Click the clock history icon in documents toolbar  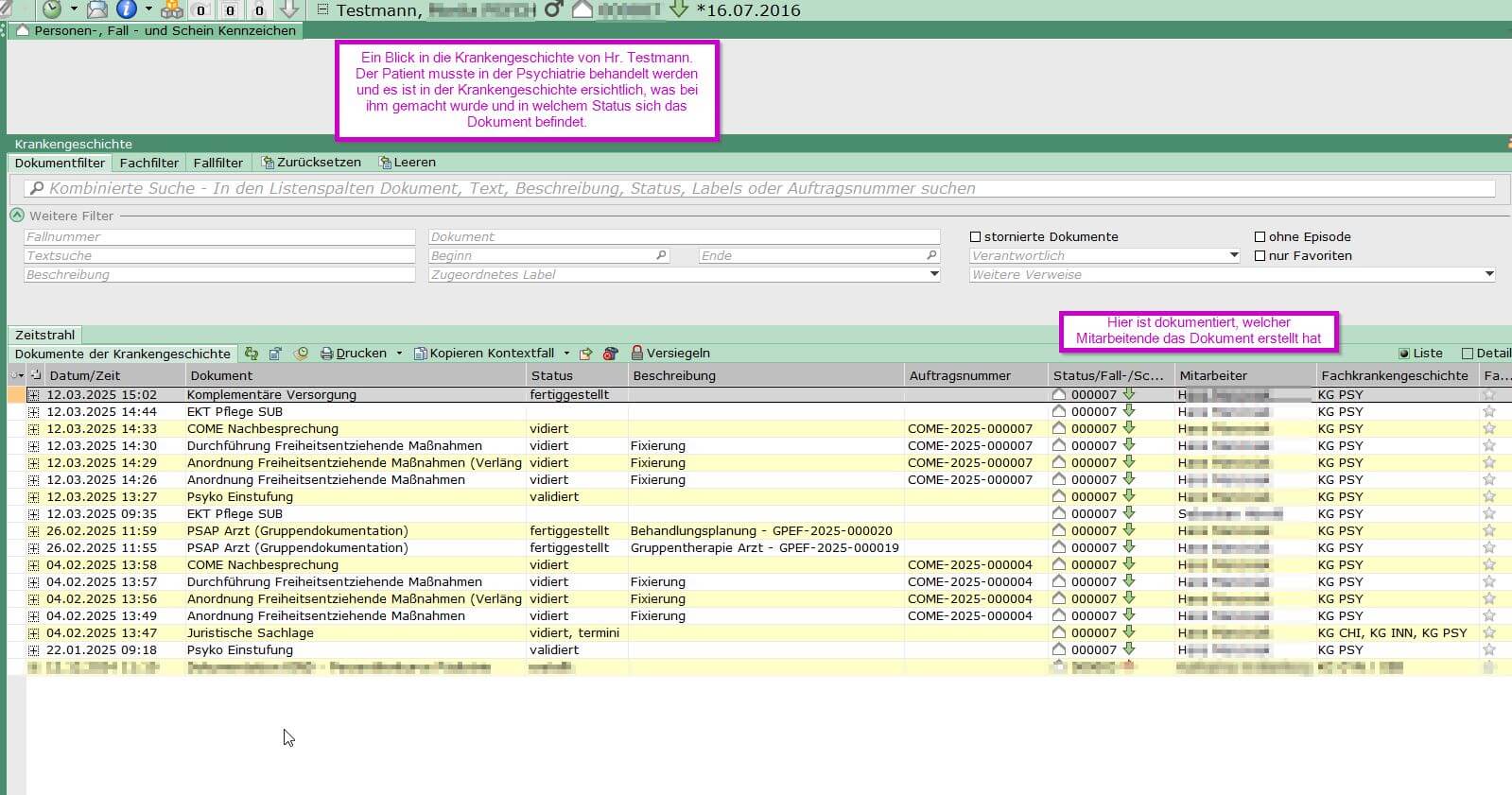click(x=301, y=354)
